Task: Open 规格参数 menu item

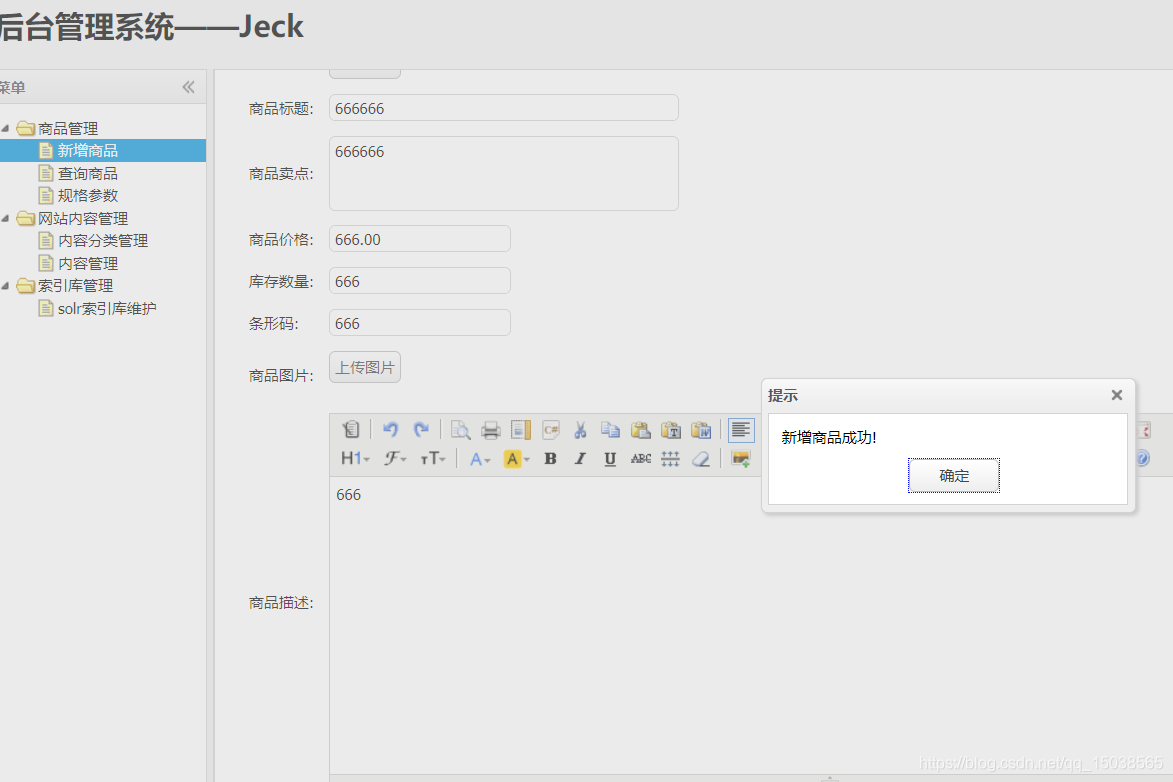Action: (x=88, y=196)
